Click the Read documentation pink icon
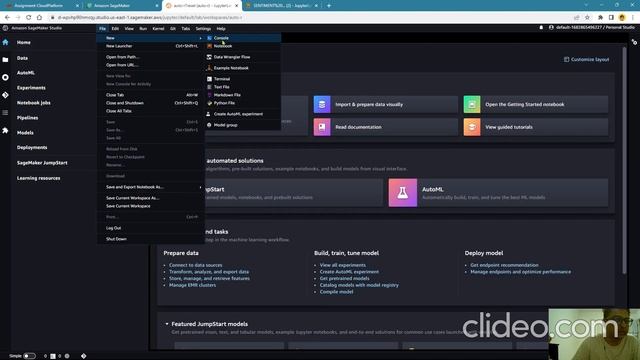 [x=322, y=127]
